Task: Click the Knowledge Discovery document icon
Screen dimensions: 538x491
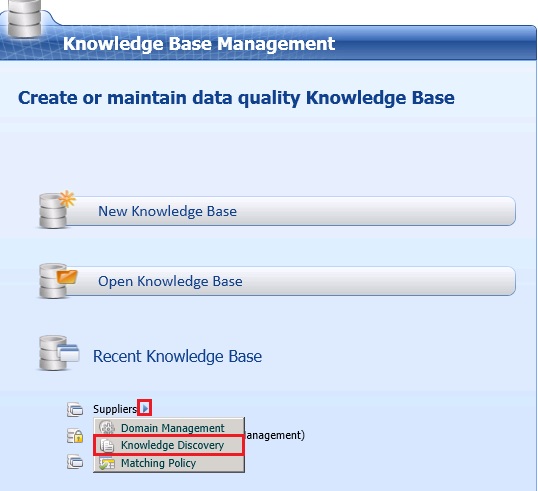Action: 107,445
